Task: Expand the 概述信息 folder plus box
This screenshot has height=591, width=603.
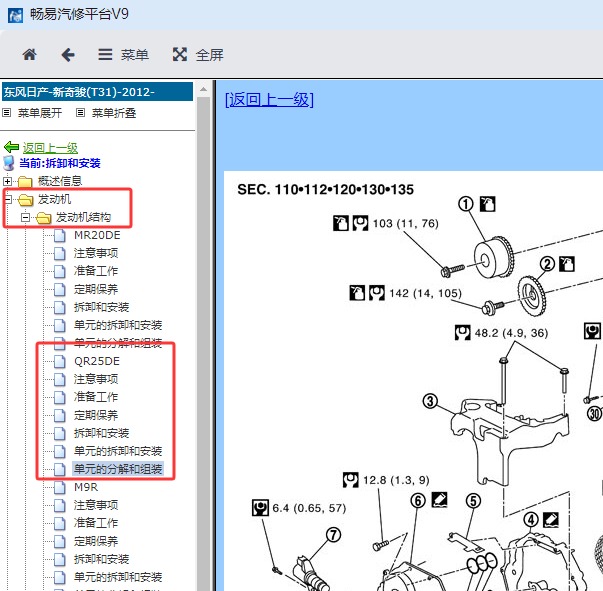Action: pyautogui.click(x=7, y=181)
